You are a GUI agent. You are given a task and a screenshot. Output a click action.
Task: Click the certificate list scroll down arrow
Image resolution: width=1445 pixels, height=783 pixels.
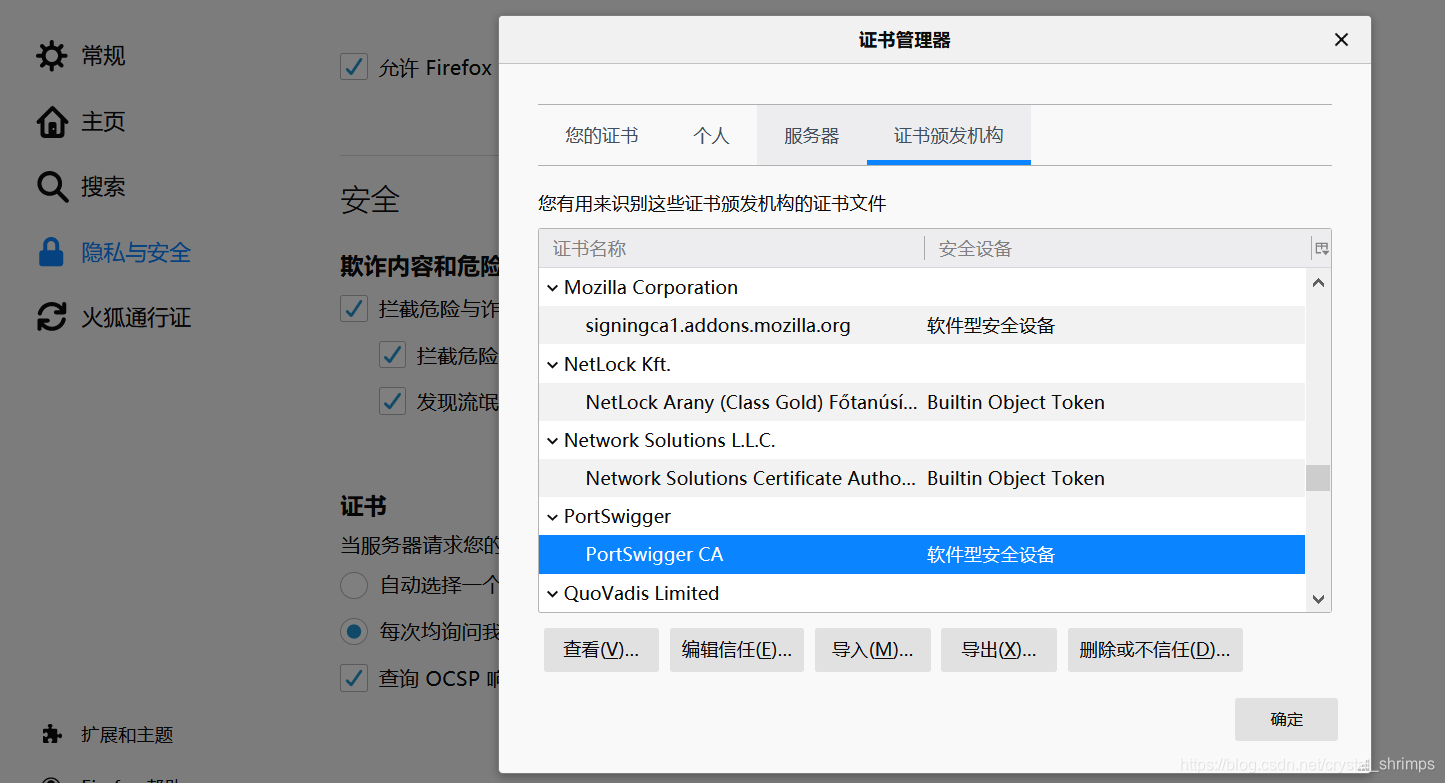pyautogui.click(x=1318, y=599)
